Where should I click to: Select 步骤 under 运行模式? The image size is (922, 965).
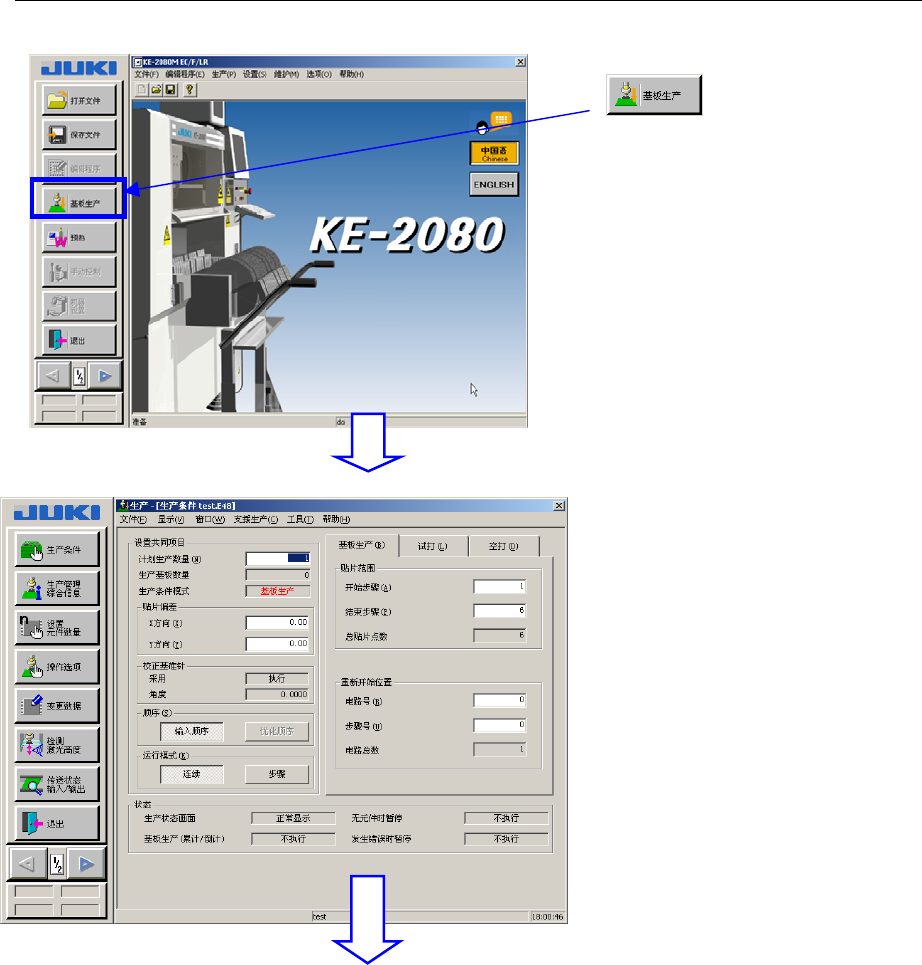277,774
